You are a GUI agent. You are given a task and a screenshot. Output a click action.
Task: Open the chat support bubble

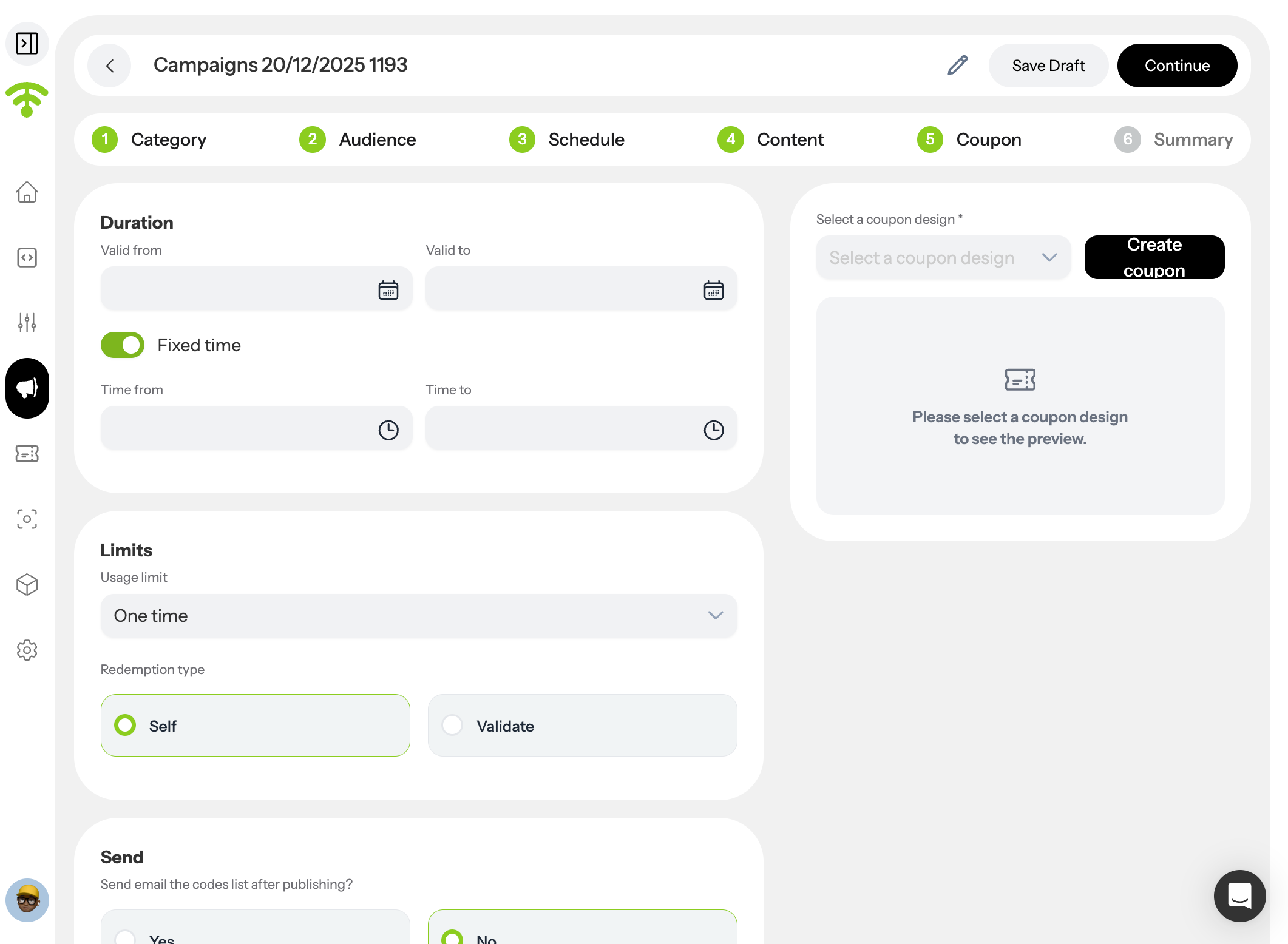click(1239, 895)
